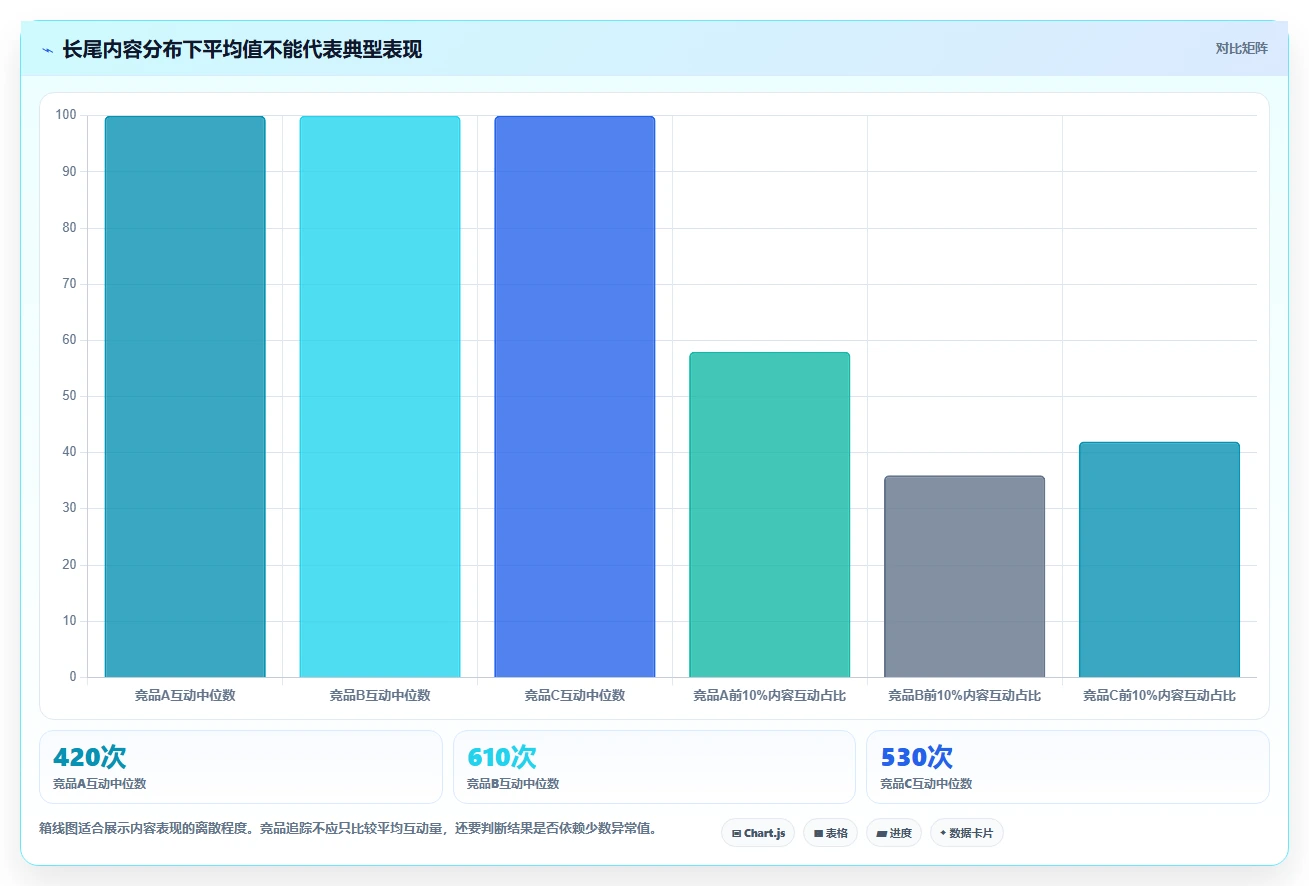1309x886 pixels.
Task: Open the 530次 data card
Action: [1068, 767]
